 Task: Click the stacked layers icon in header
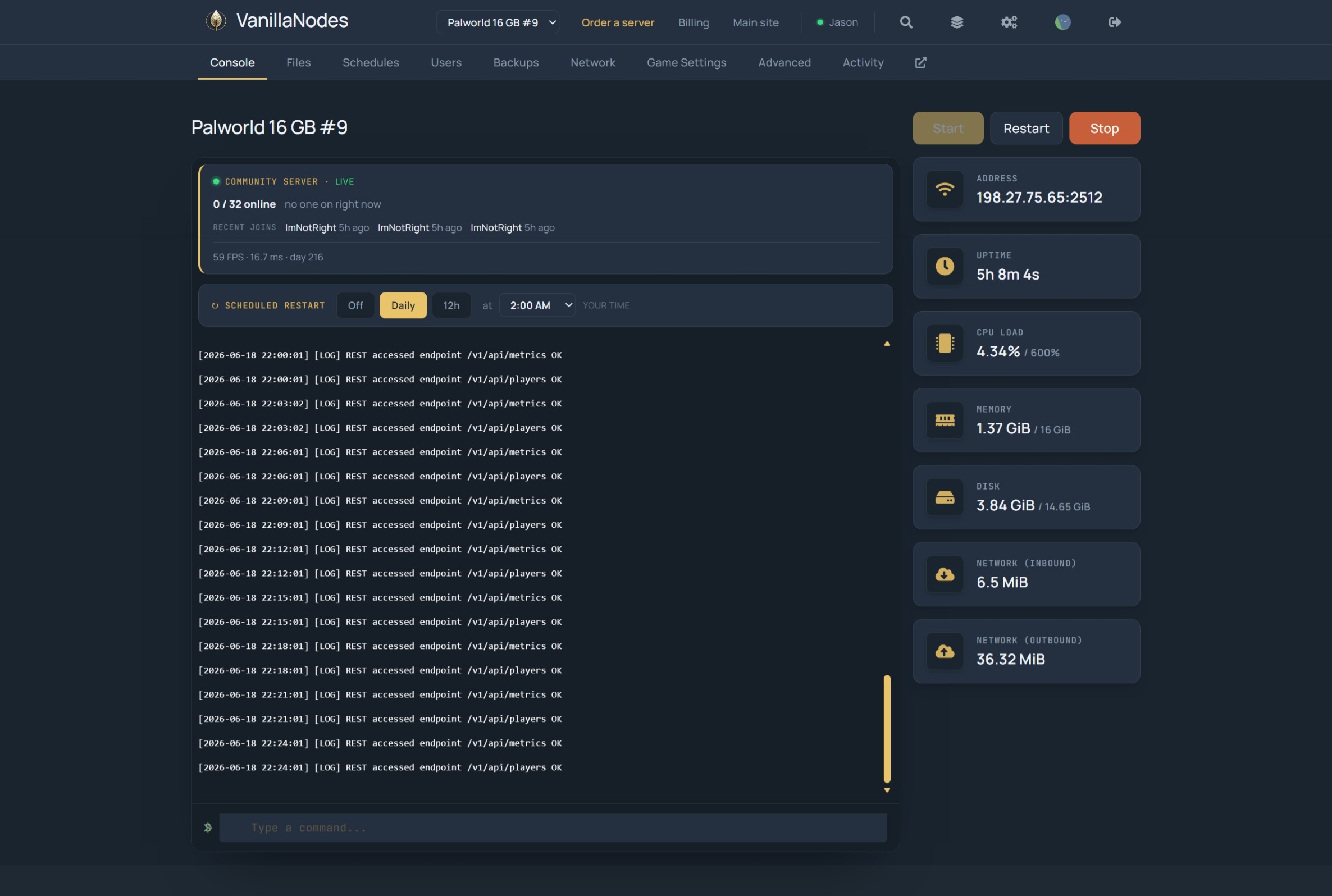tap(956, 22)
